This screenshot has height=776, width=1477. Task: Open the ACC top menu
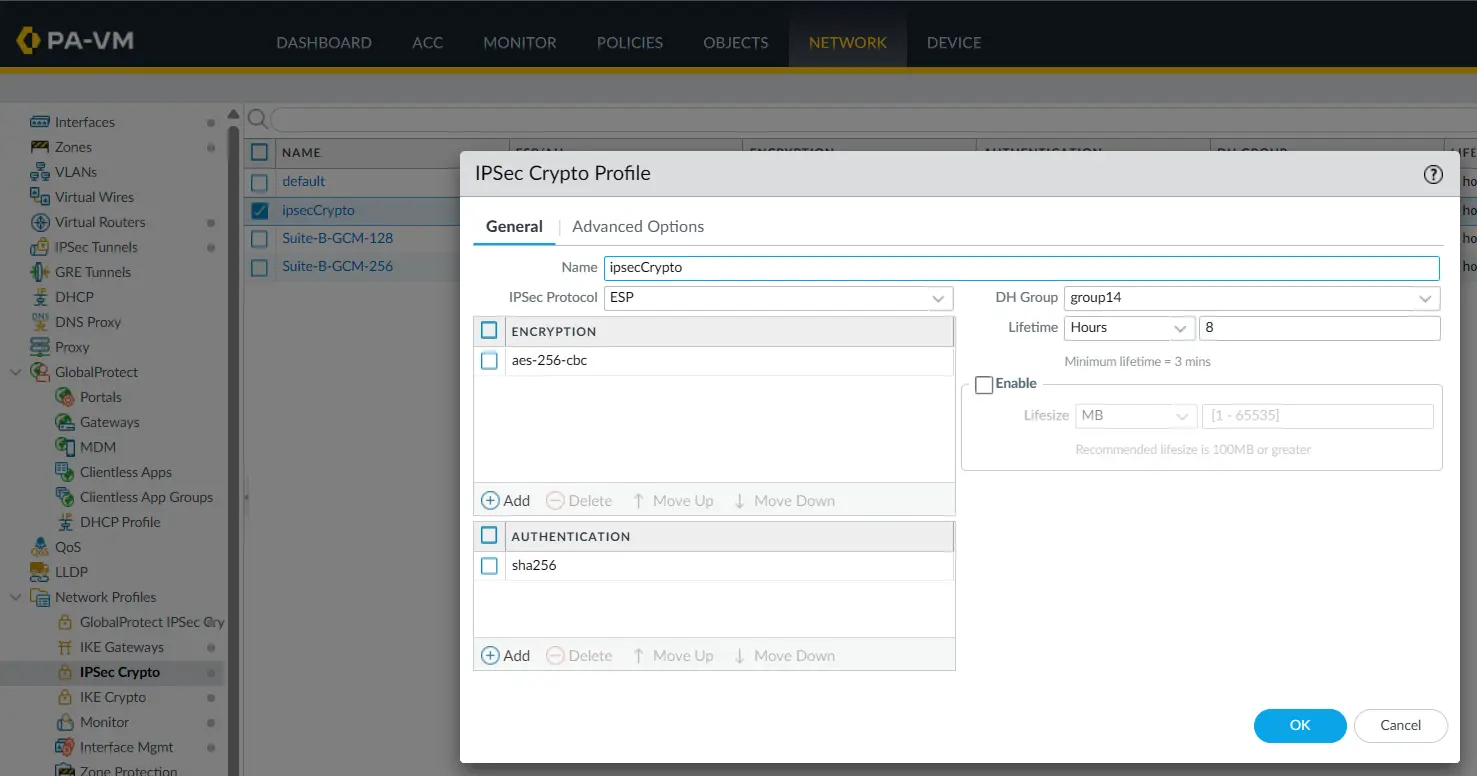[427, 42]
